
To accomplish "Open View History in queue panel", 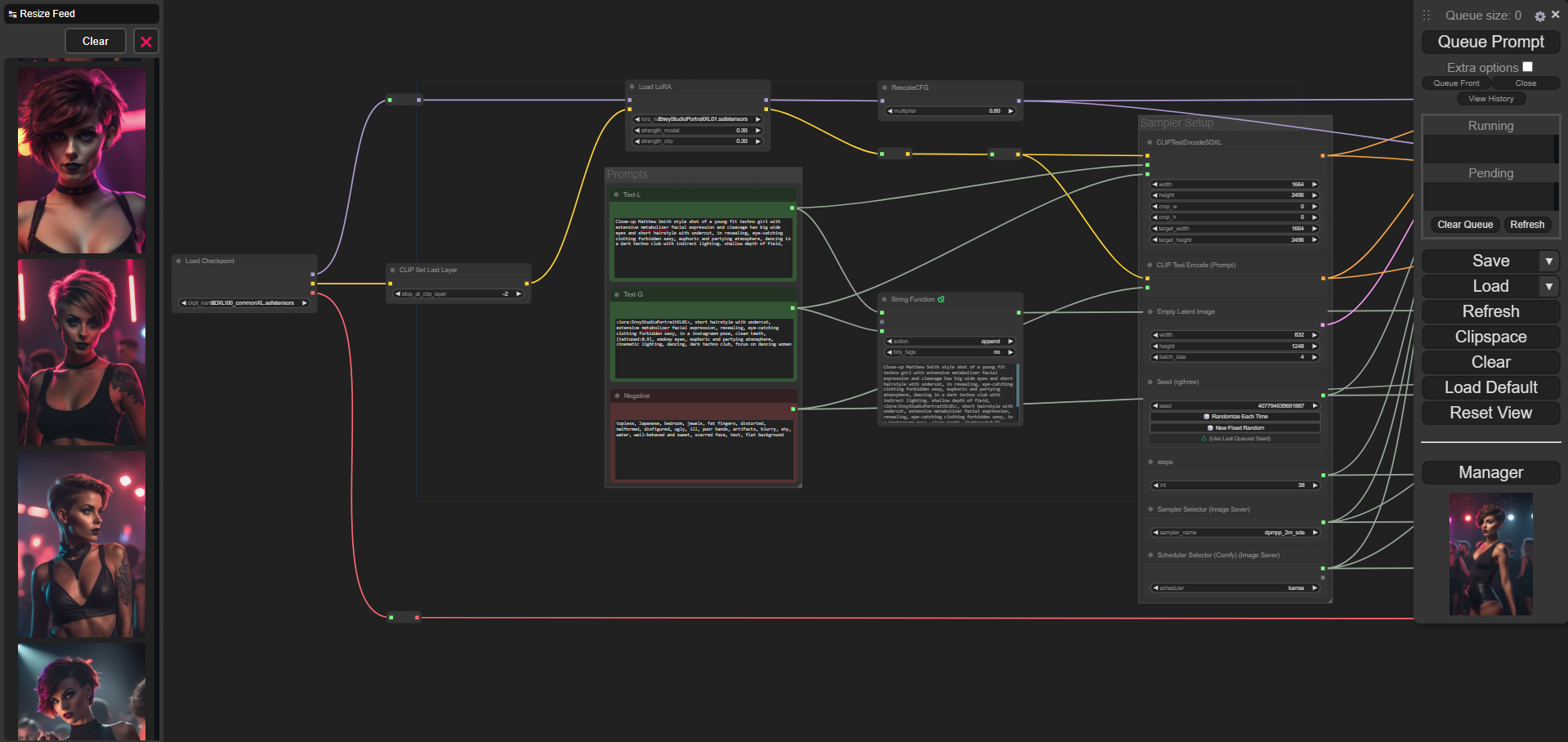I will click(1490, 99).
